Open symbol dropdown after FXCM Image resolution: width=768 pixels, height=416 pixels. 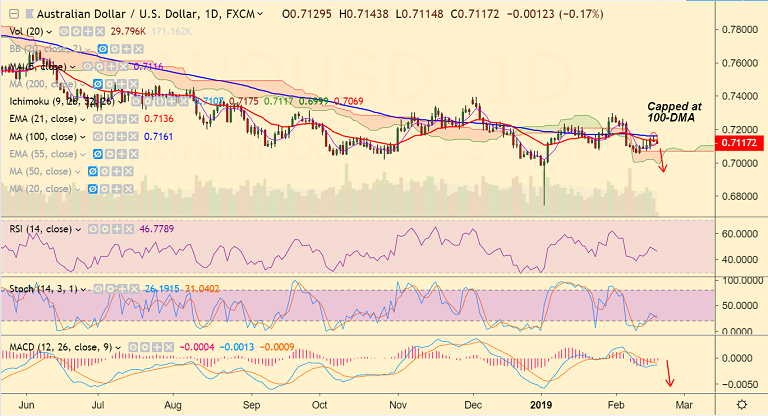pos(260,14)
